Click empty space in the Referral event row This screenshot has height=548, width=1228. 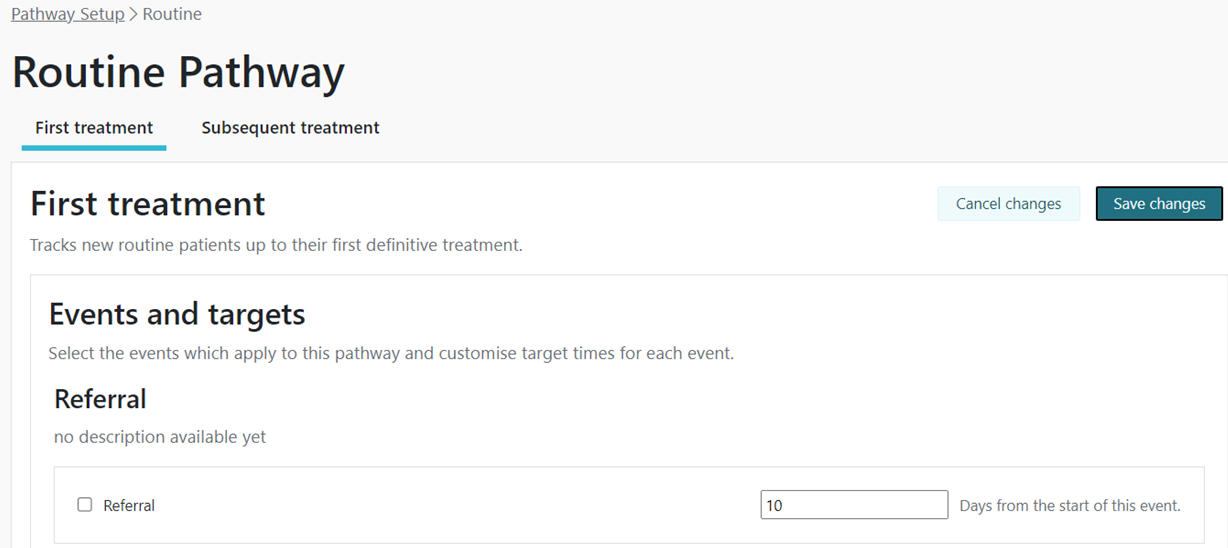click(450, 505)
